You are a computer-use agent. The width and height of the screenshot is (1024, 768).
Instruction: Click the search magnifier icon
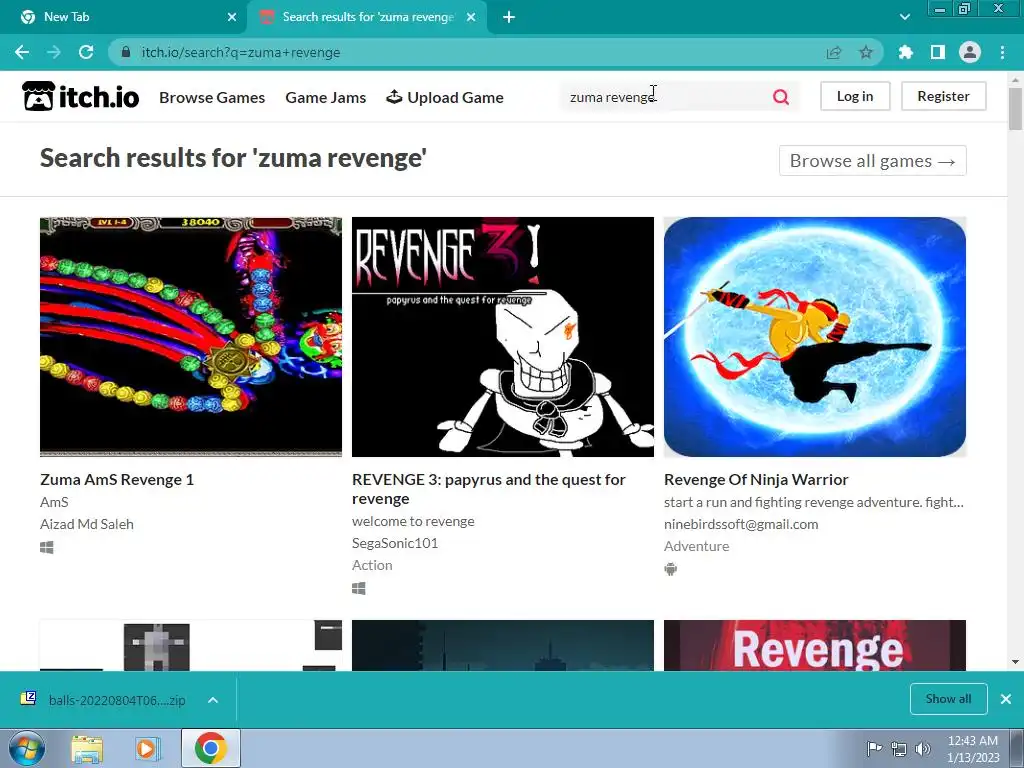click(780, 97)
